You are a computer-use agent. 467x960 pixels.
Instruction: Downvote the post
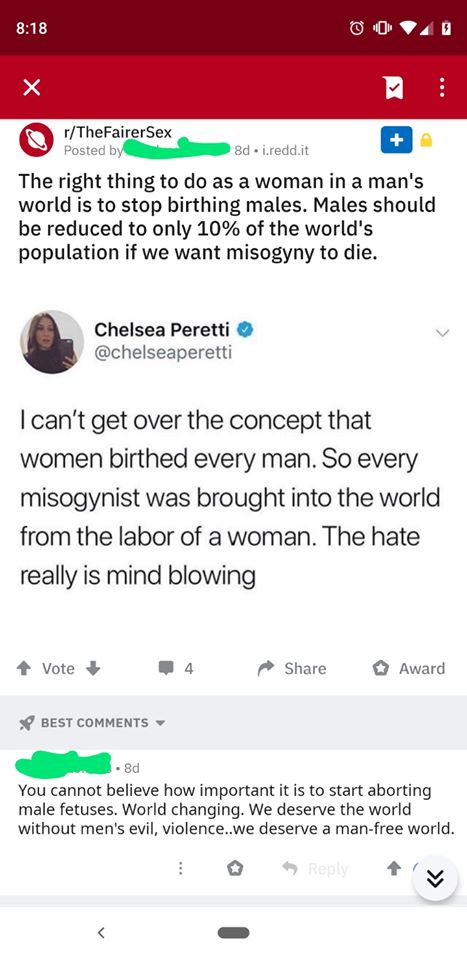tap(93, 669)
